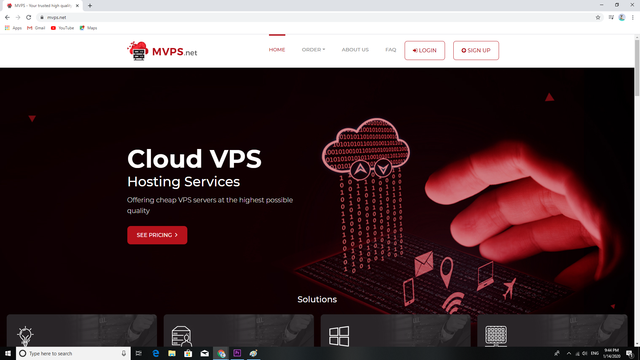Click the SIGN UP button

tap(476, 50)
